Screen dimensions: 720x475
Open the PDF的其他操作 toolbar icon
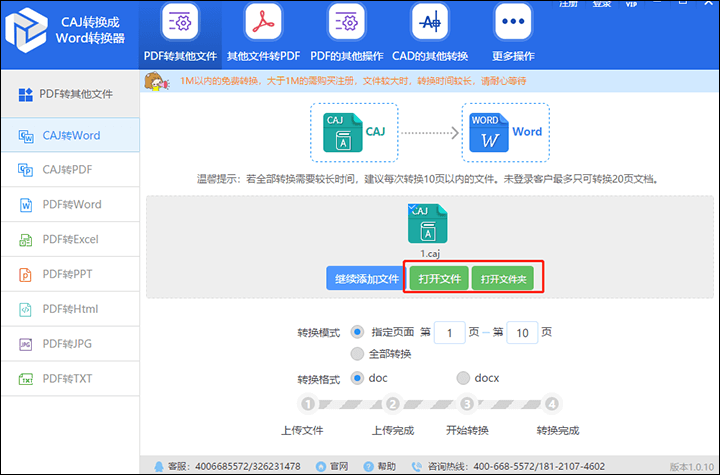tap(346, 22)
